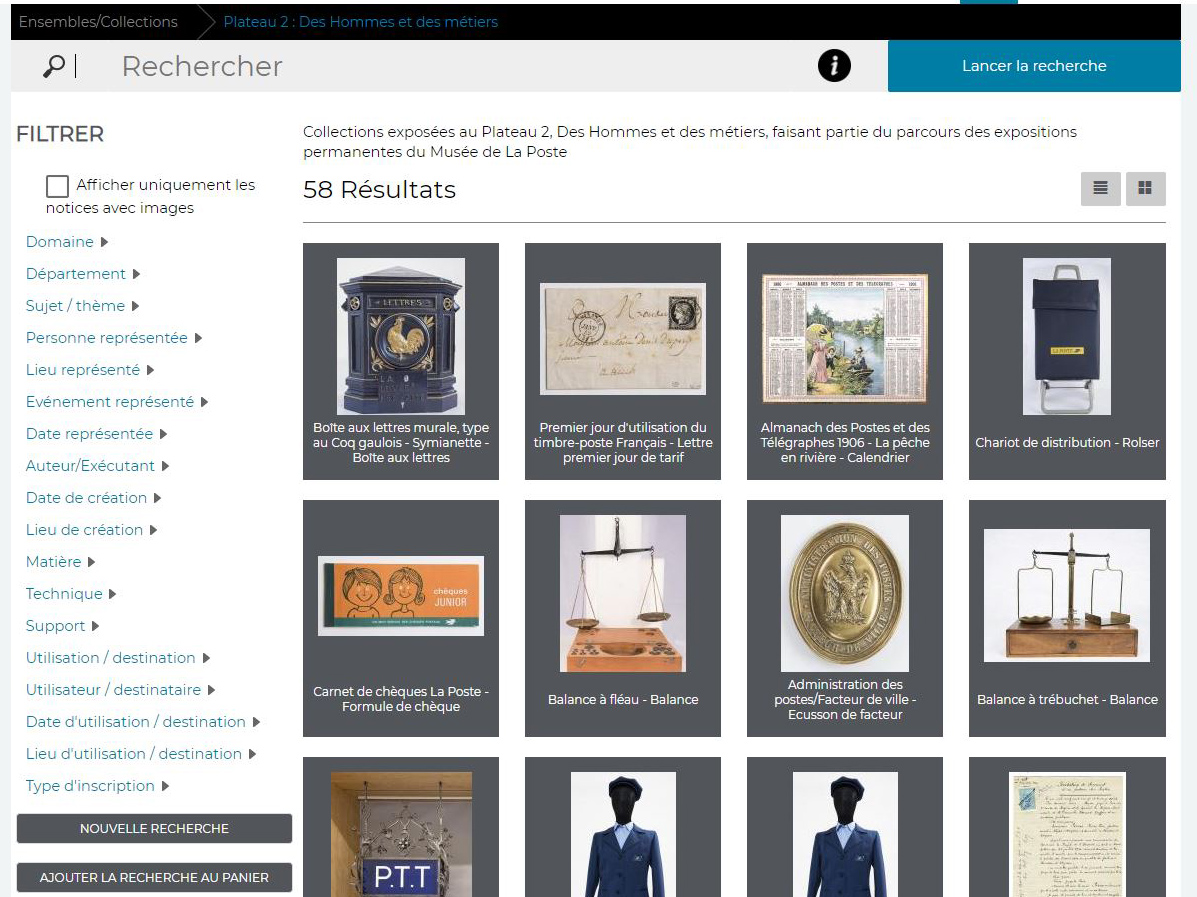Open the 'Date de création' filter

click(x=86, y=497)
